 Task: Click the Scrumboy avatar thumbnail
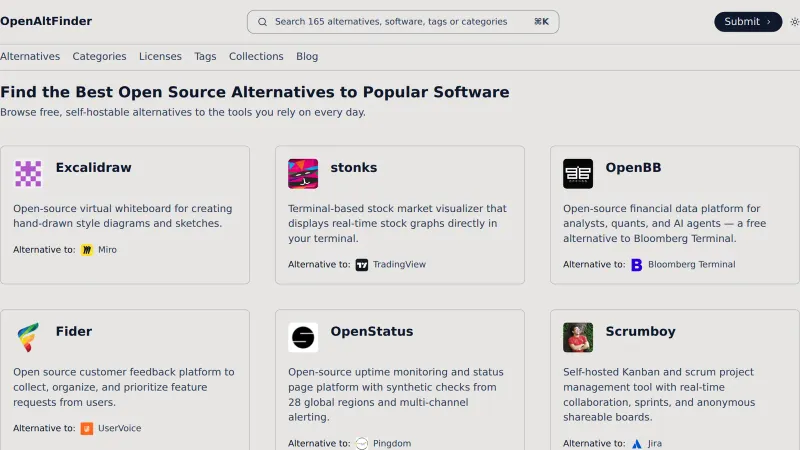tap(578, 337)
